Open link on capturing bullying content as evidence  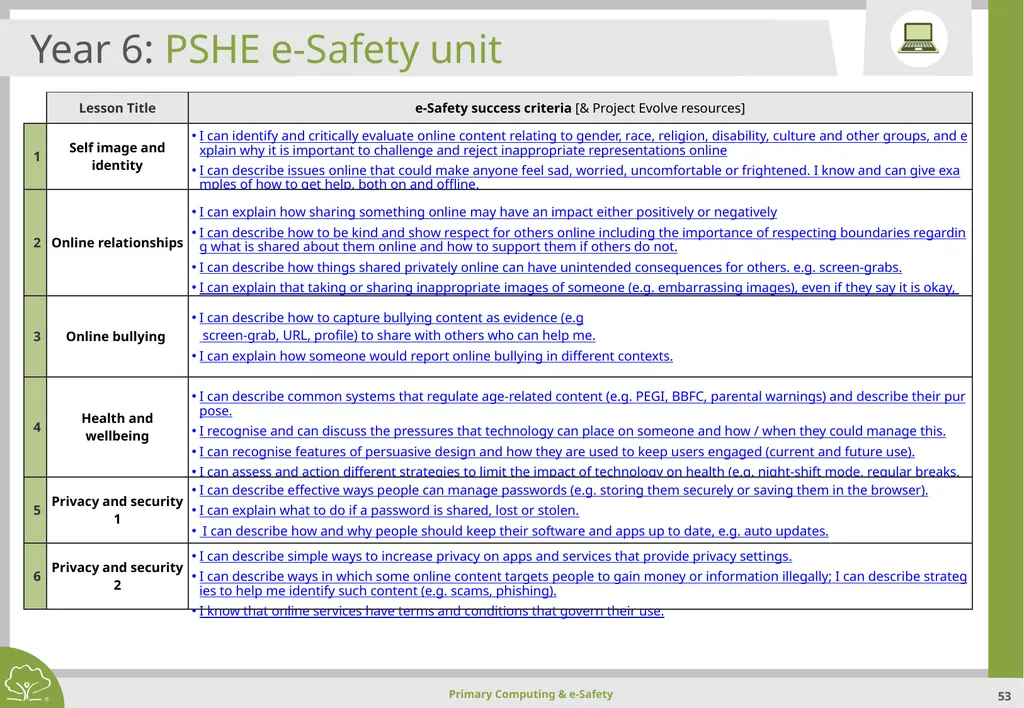coord(397,327)
